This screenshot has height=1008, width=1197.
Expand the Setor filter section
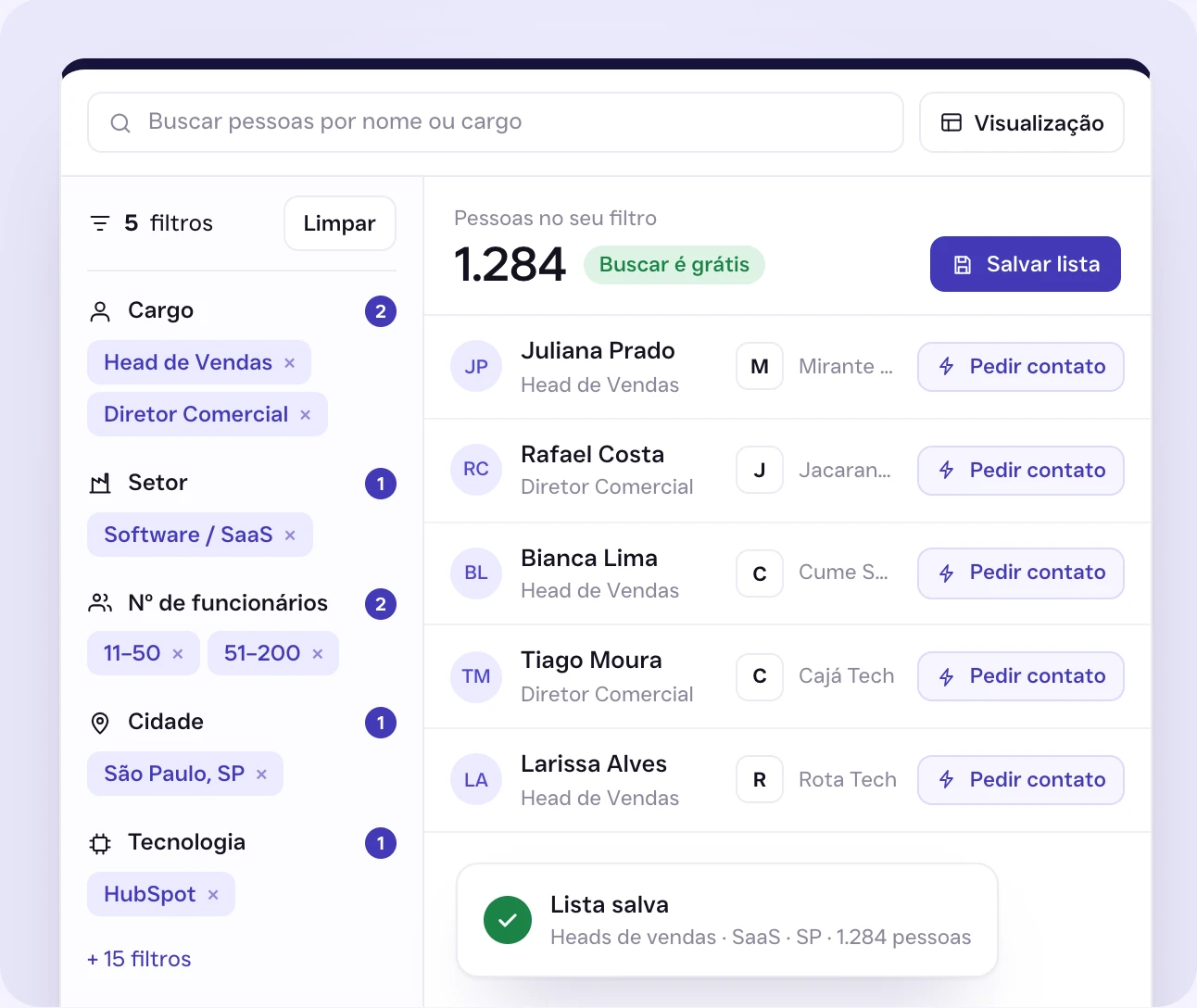242,484
